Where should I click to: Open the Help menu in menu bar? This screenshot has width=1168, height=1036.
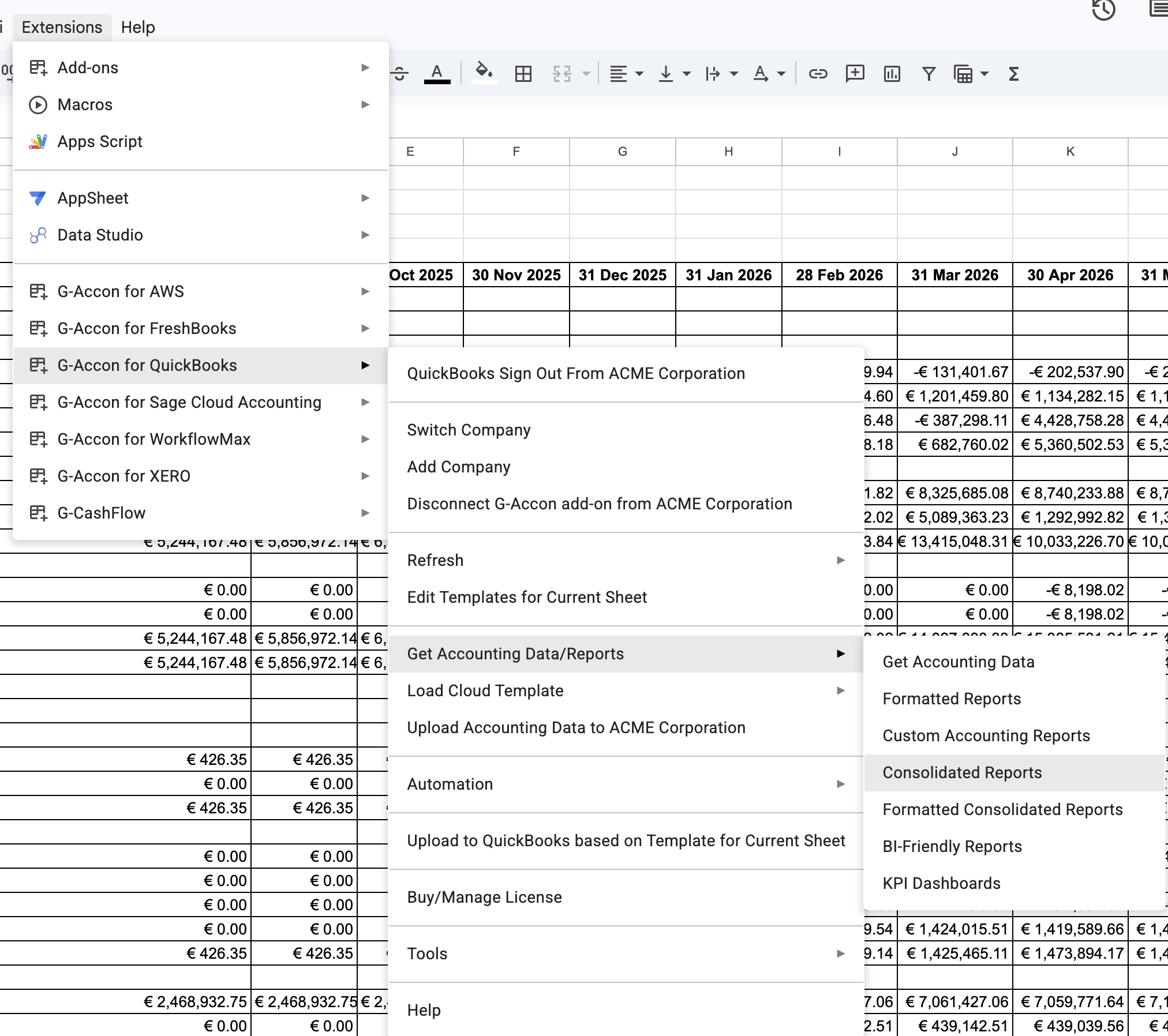tap(138, 27)
